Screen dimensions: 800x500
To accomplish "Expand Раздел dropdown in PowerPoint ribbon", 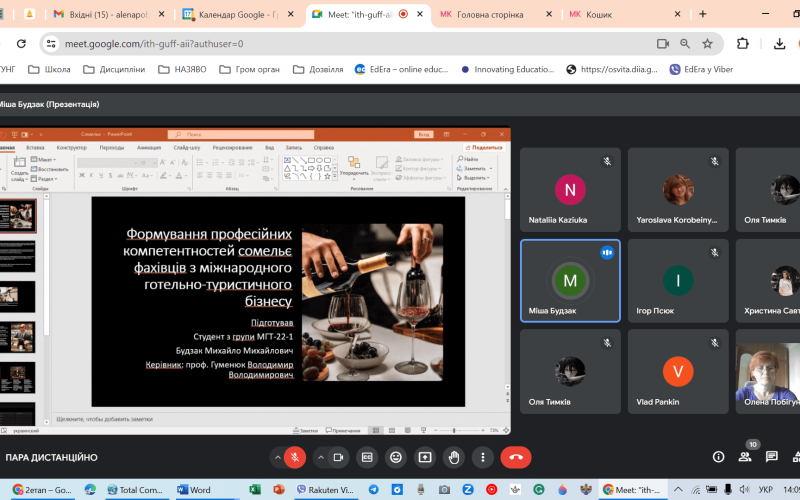I will point(44,179).
